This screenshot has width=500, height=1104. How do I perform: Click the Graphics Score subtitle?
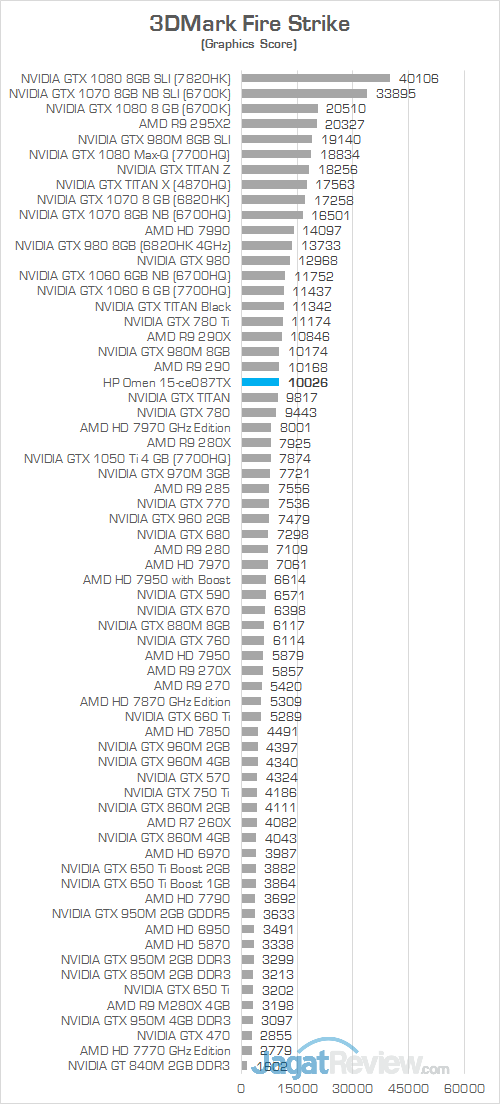click(249, 45)
